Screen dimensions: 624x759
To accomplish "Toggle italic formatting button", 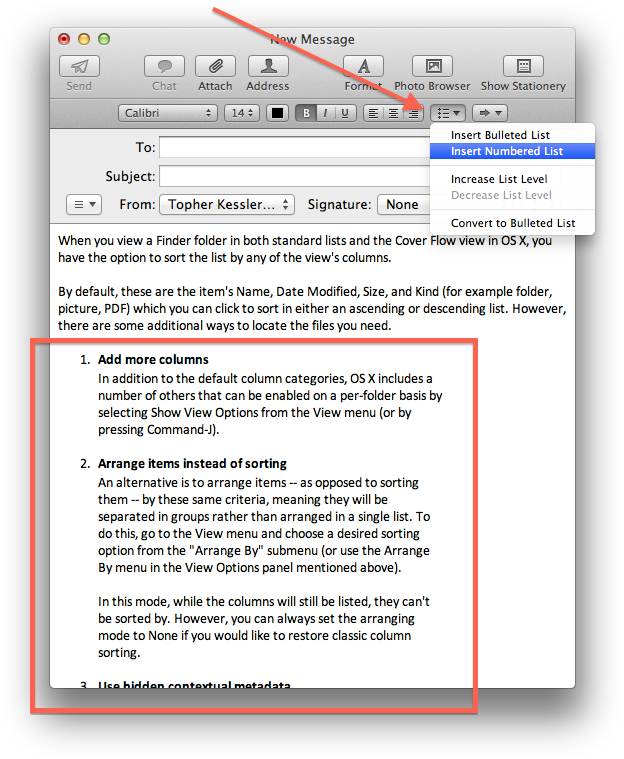I will coord(326,113).
